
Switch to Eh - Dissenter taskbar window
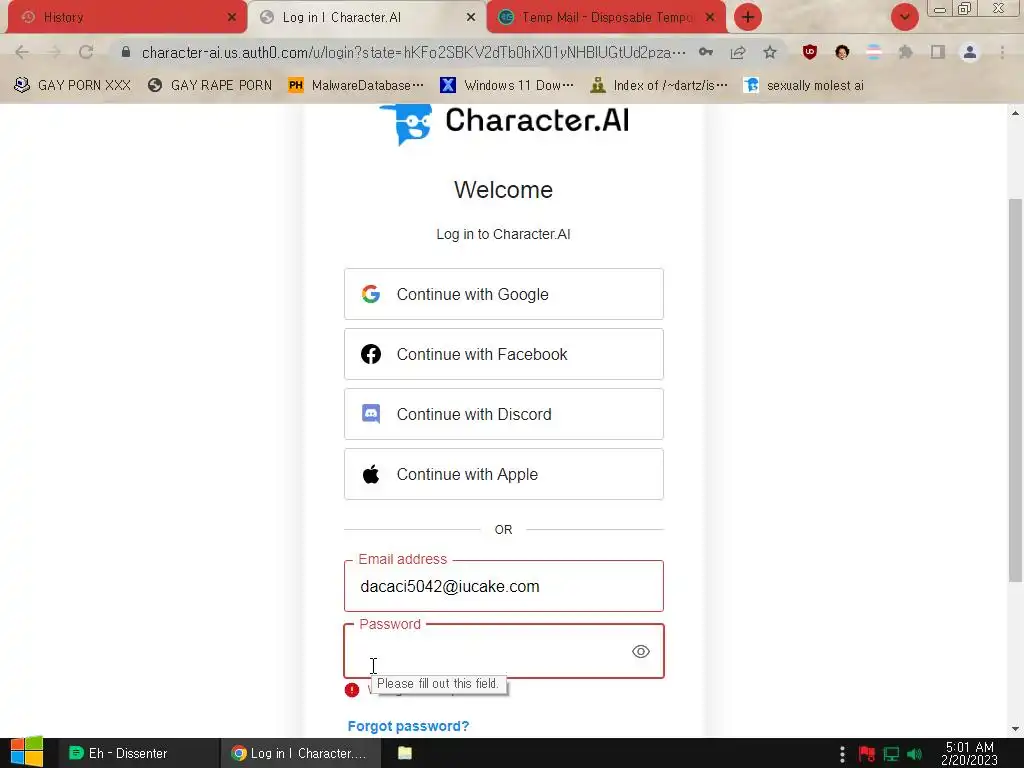[x=138, y=753]
